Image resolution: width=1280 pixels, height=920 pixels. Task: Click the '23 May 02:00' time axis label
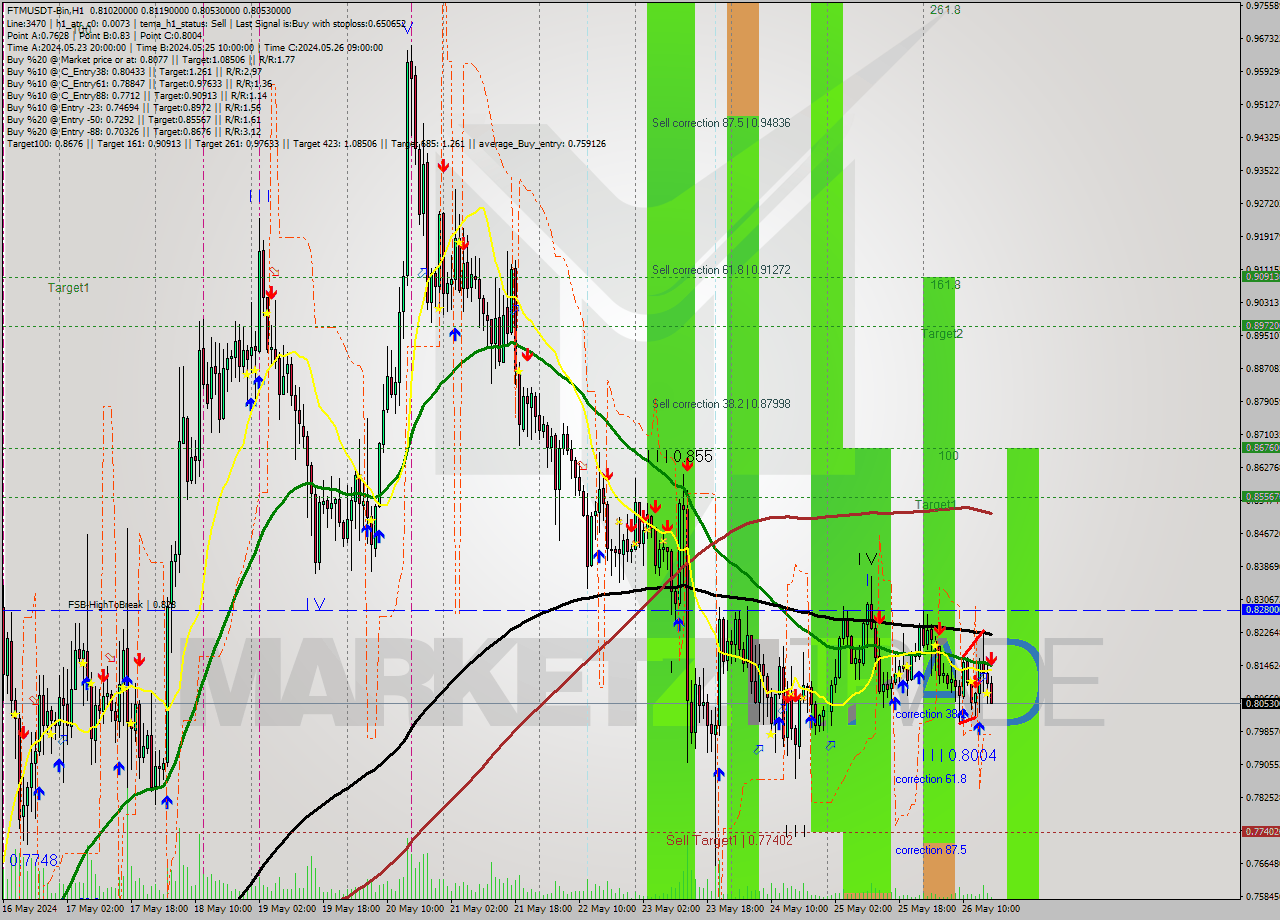[x=671, y=908]
